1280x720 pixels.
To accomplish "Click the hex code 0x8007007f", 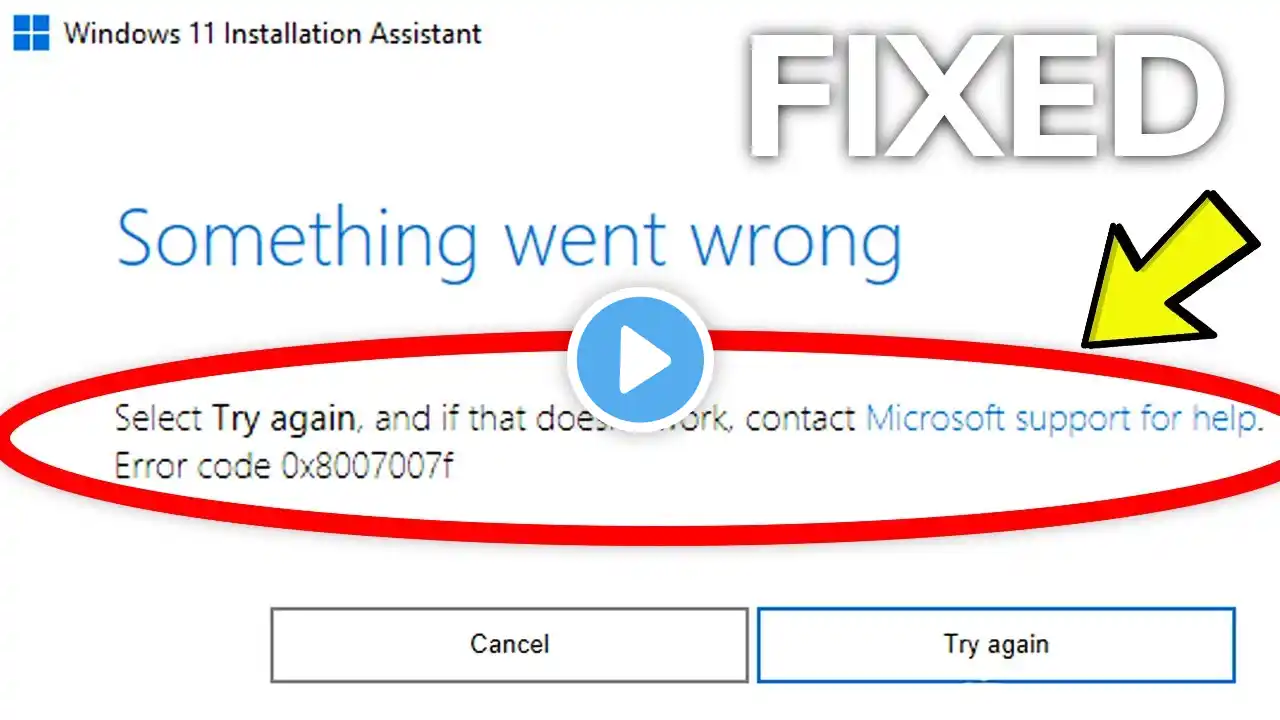I will (368, 466).
